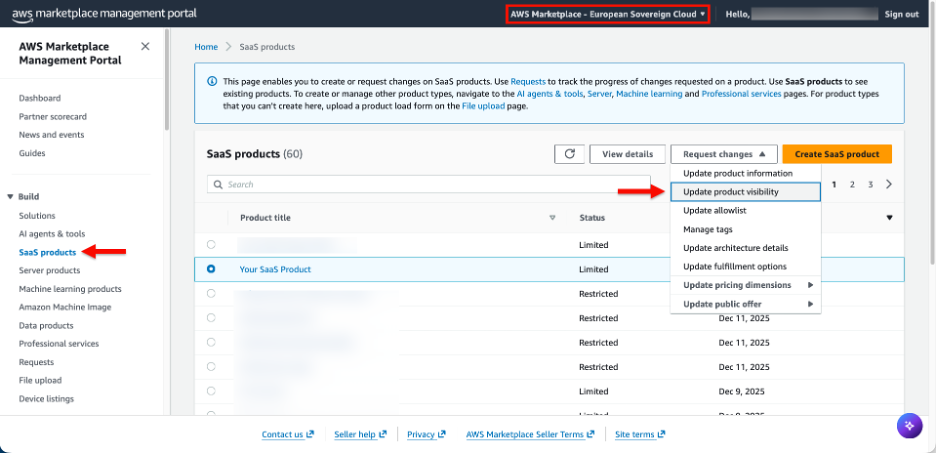Expand Update pricing dimensions submenu
Screen dimensions: 936x454
click(746, 285)
